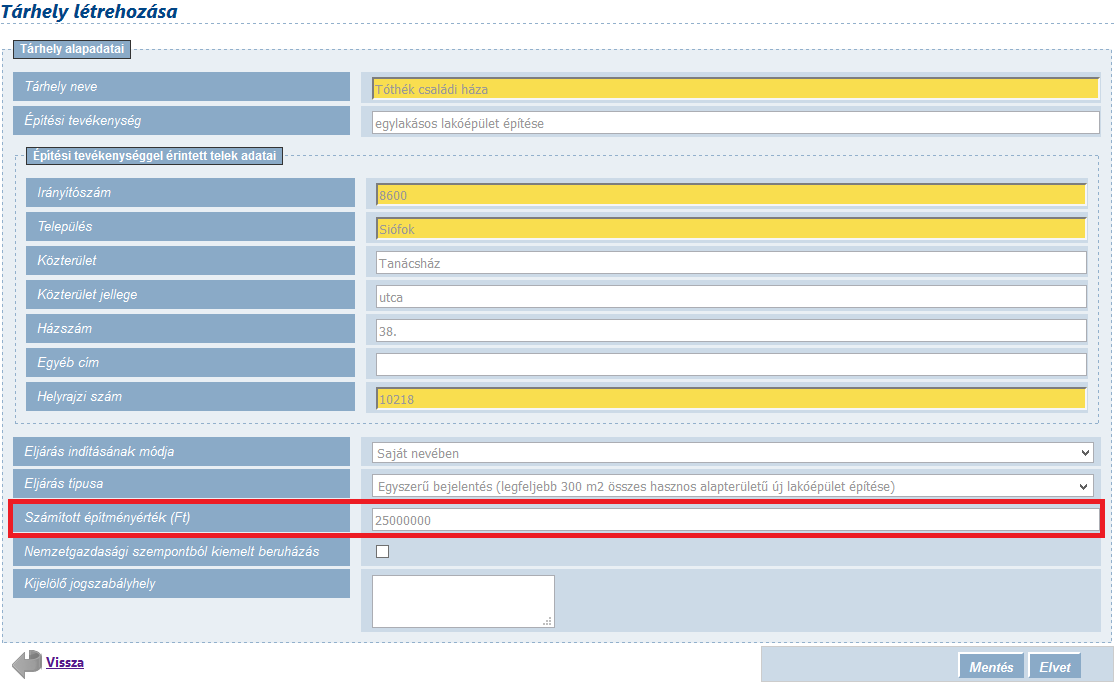Viewport: 1115px width, 683px height.
Task: Click the Mentés button
Action: 991,667
